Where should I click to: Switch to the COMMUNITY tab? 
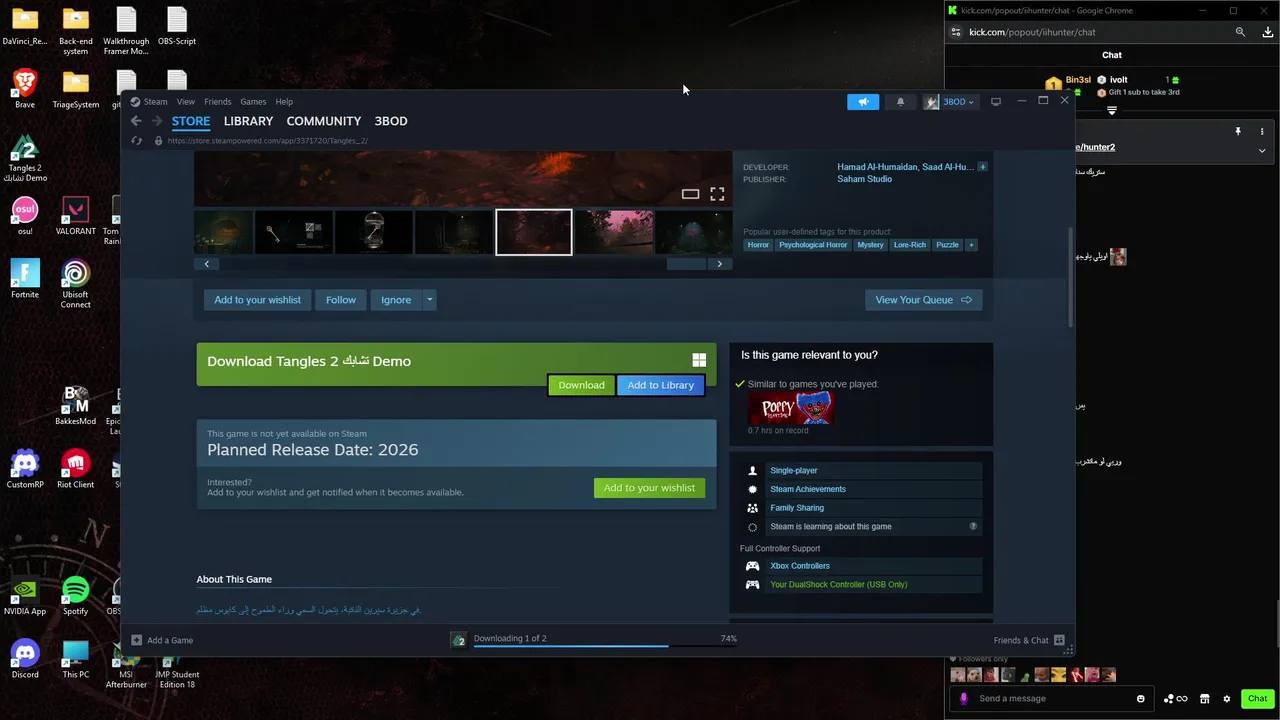[x=323, y=121]
